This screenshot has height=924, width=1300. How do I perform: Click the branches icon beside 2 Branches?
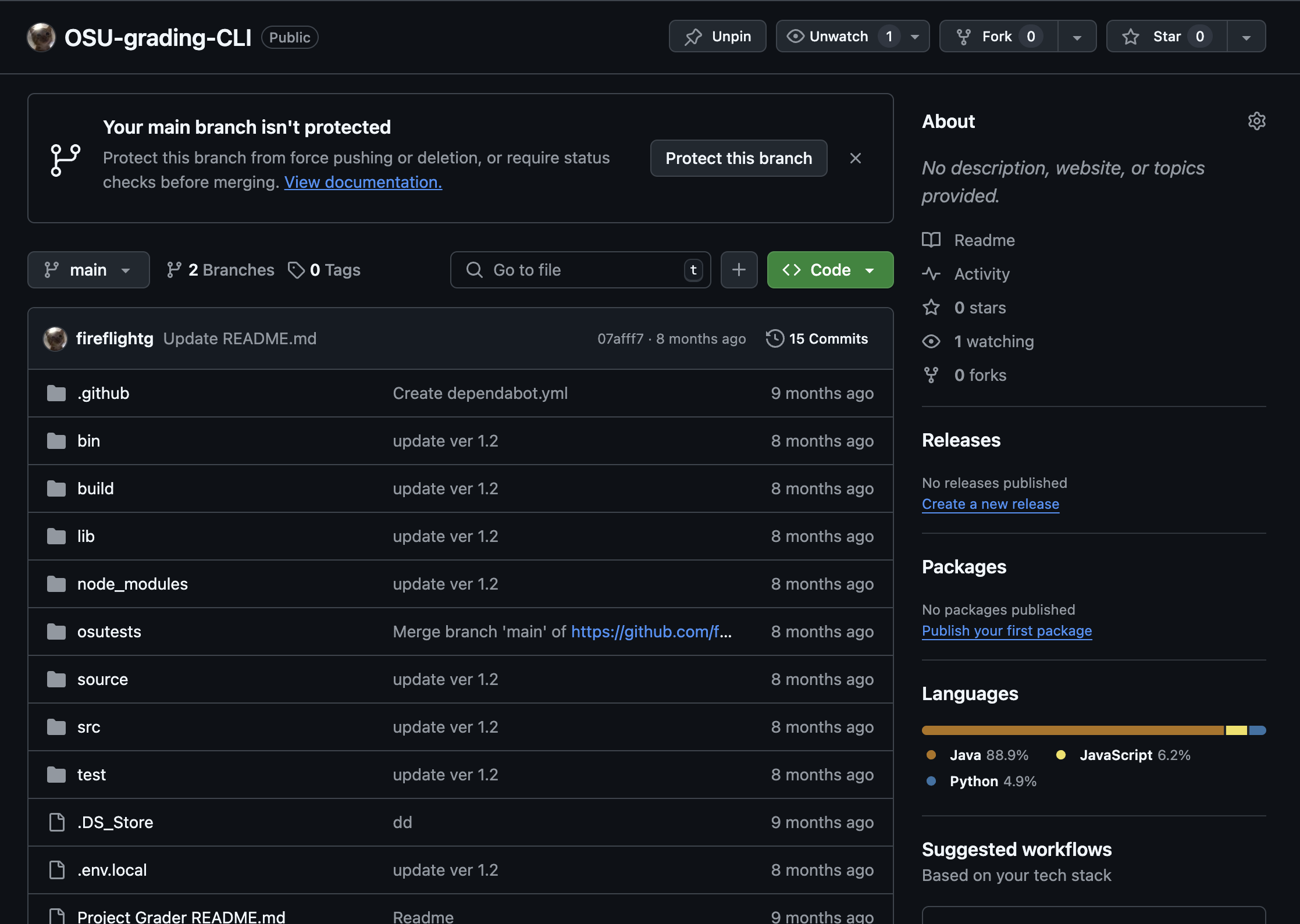(174, 270)
